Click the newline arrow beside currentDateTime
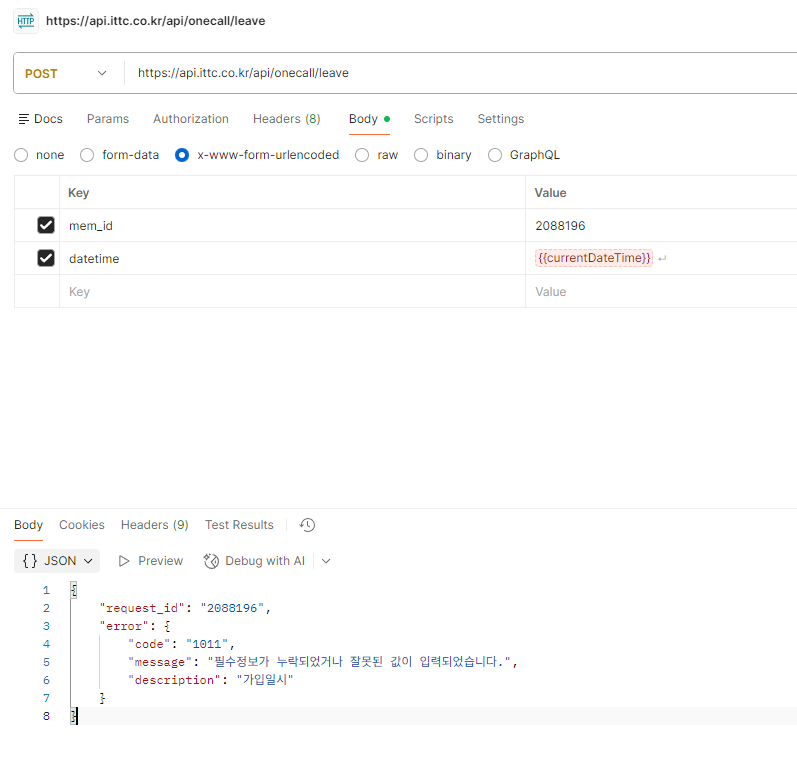This screenshot has width=797, height=769. click(662, 259)
